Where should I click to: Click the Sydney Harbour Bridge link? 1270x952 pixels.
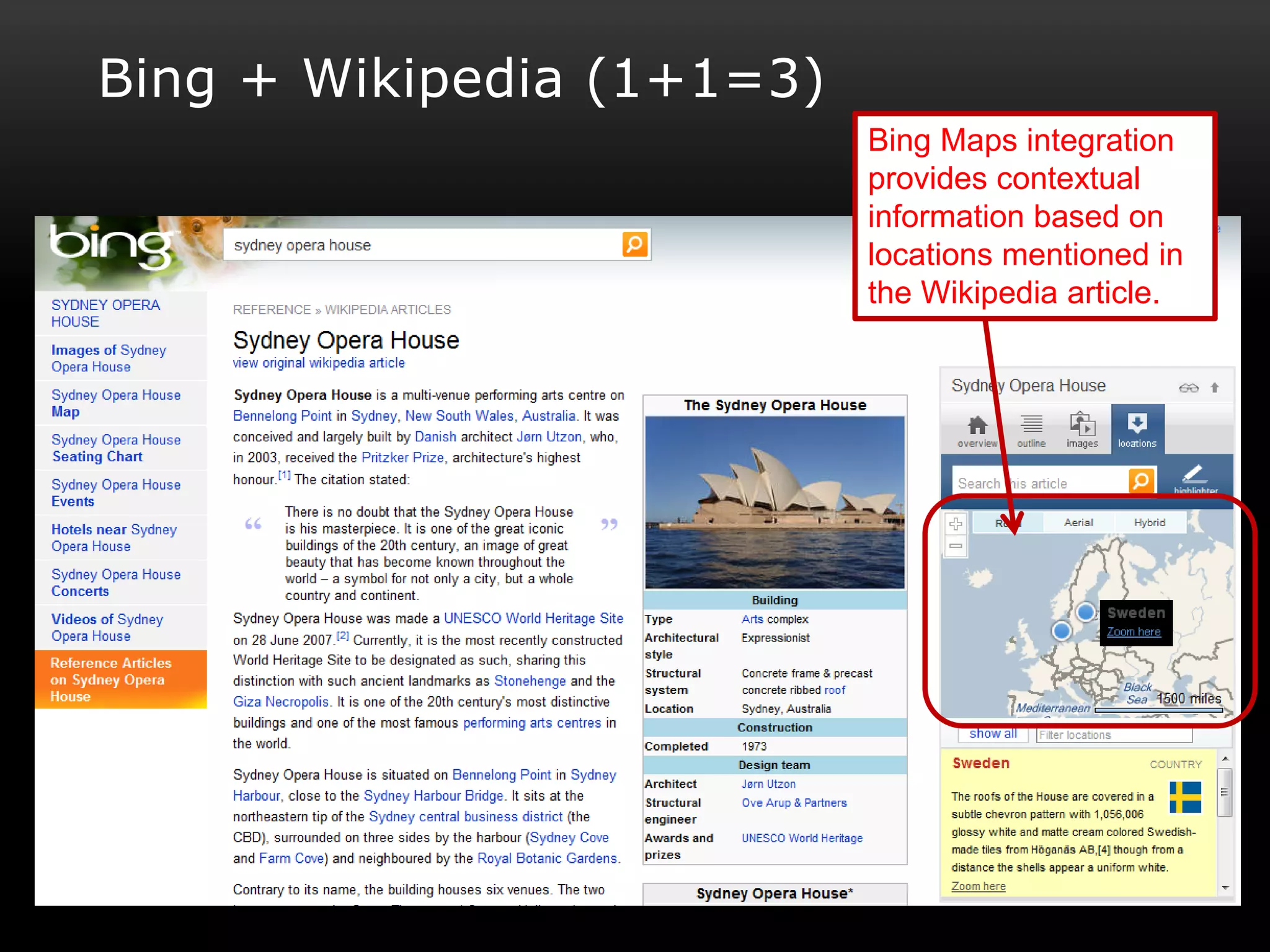pos(433,796)
